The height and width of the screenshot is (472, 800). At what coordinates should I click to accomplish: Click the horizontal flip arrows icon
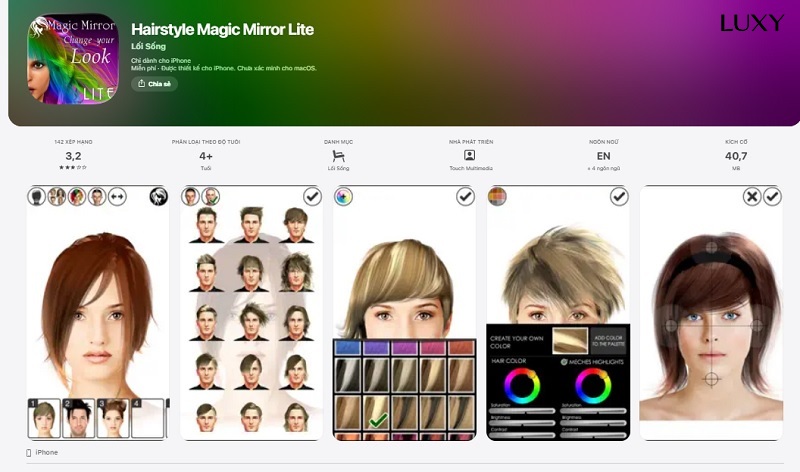(x=117, y=196)
